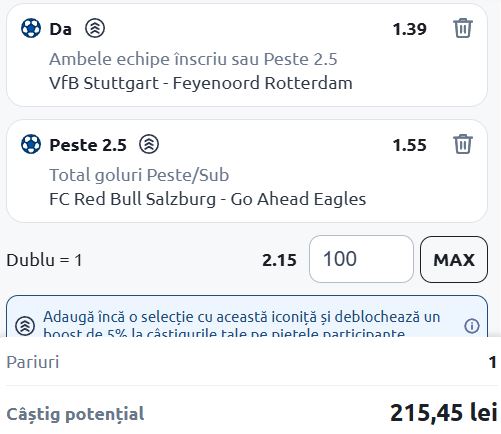Click the boost arrows icon next to Da
Image resolution: width=501 pixels, height=434 pixels.
(x=95, y=28)
